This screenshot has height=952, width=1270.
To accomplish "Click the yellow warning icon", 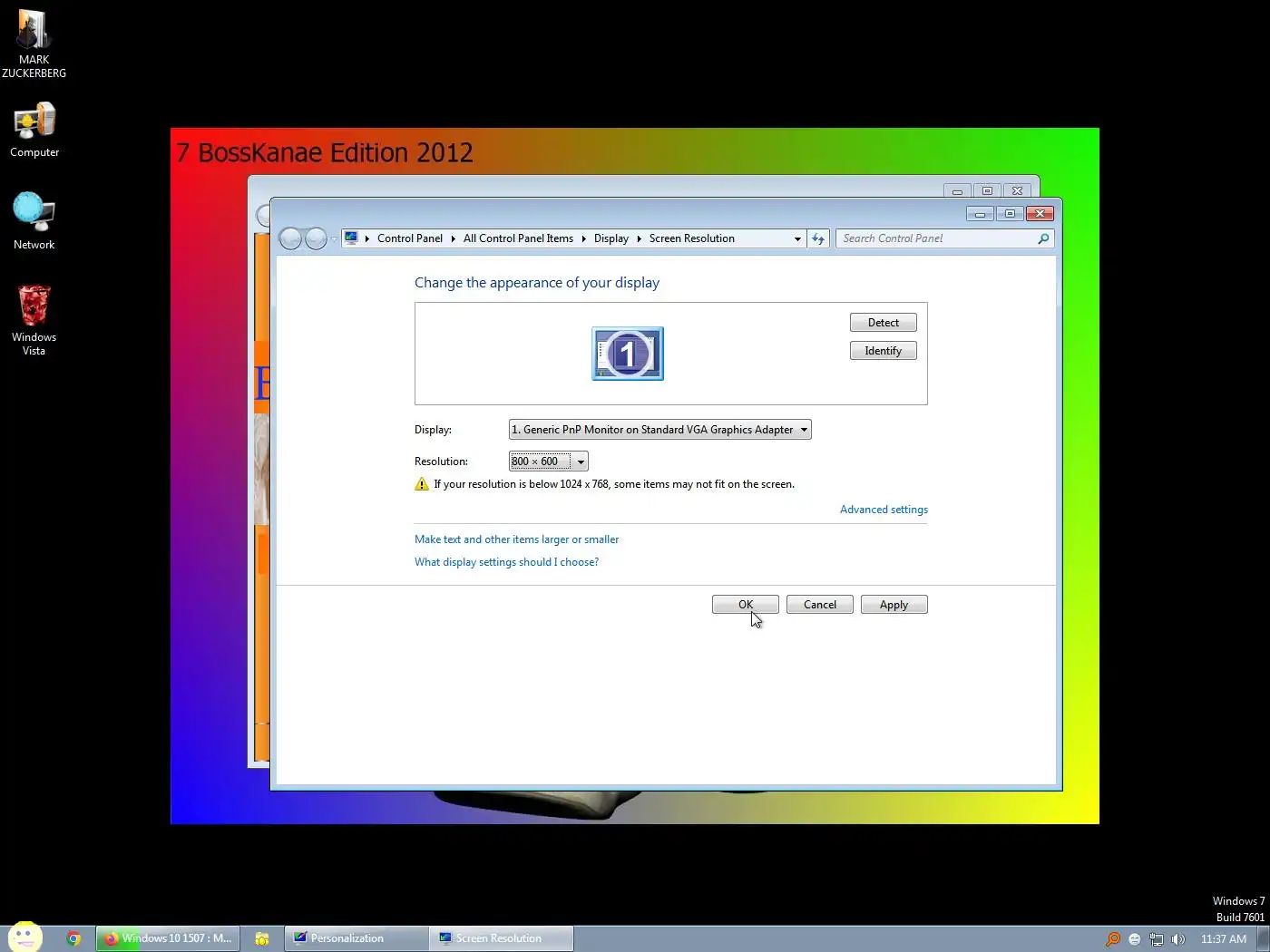I will tap(422, 484).
